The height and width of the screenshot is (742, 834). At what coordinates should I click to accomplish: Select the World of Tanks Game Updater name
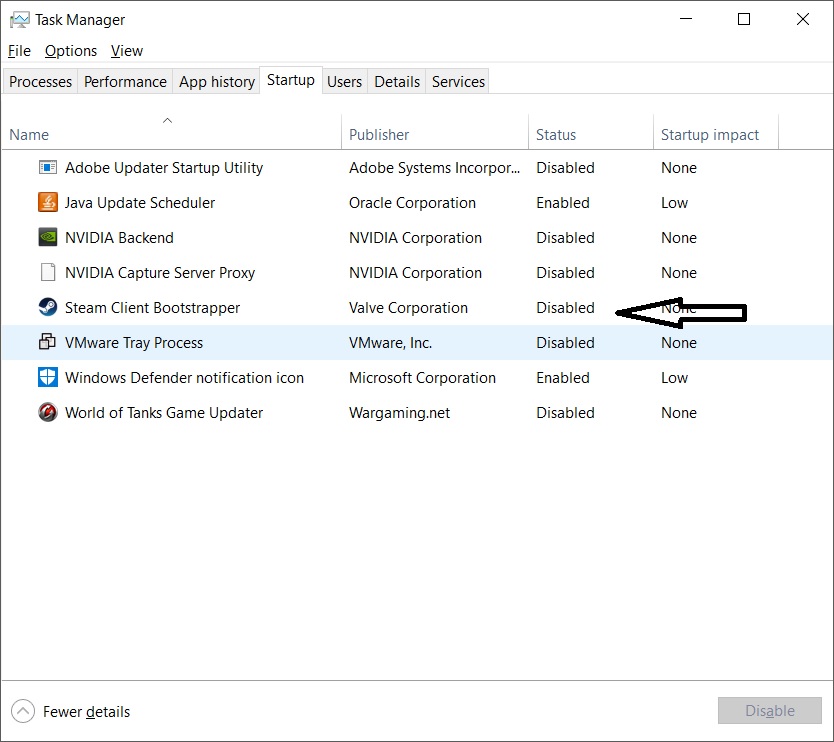click(164, 413)
